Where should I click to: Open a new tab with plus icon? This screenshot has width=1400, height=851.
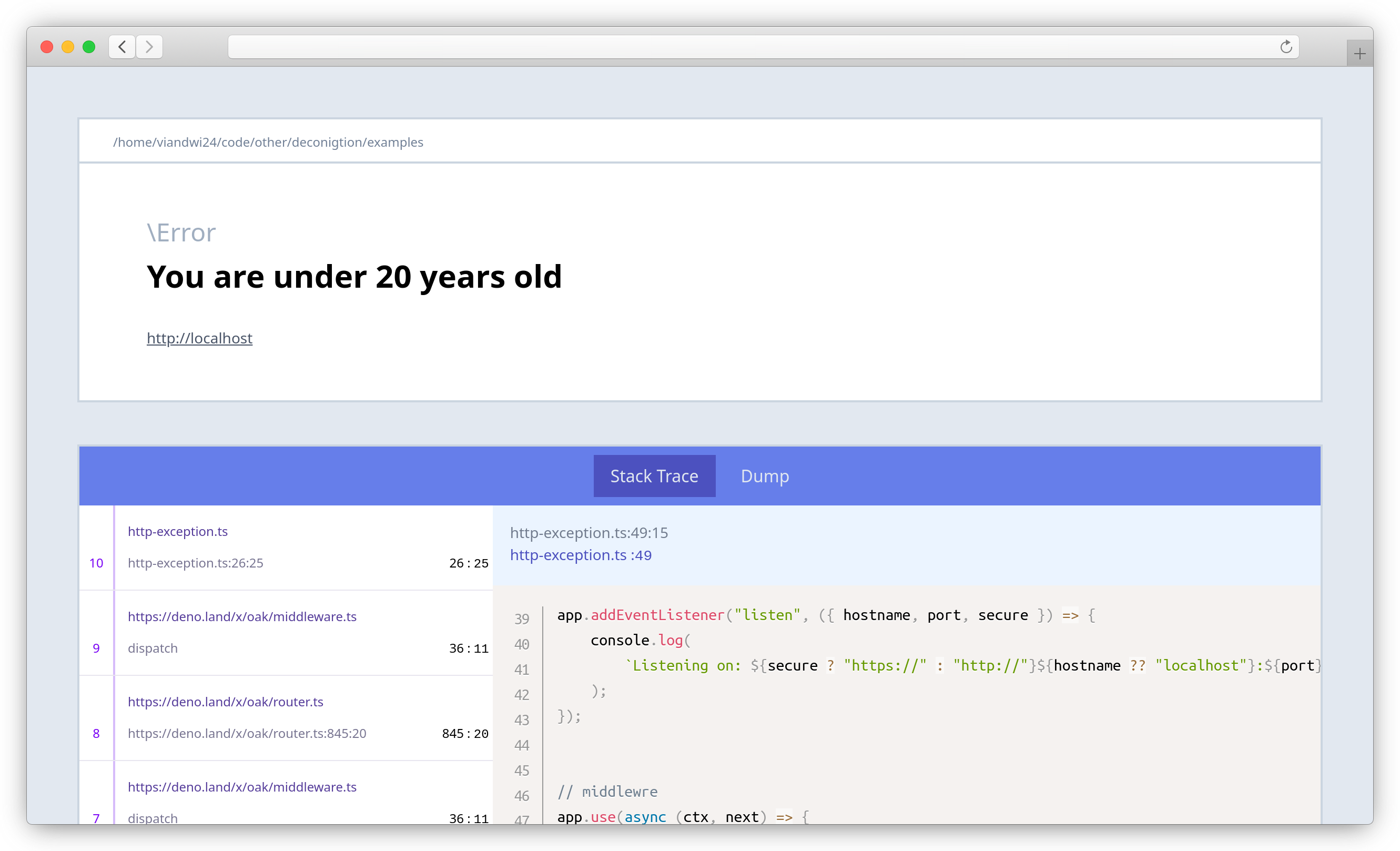click(1359, 54)
